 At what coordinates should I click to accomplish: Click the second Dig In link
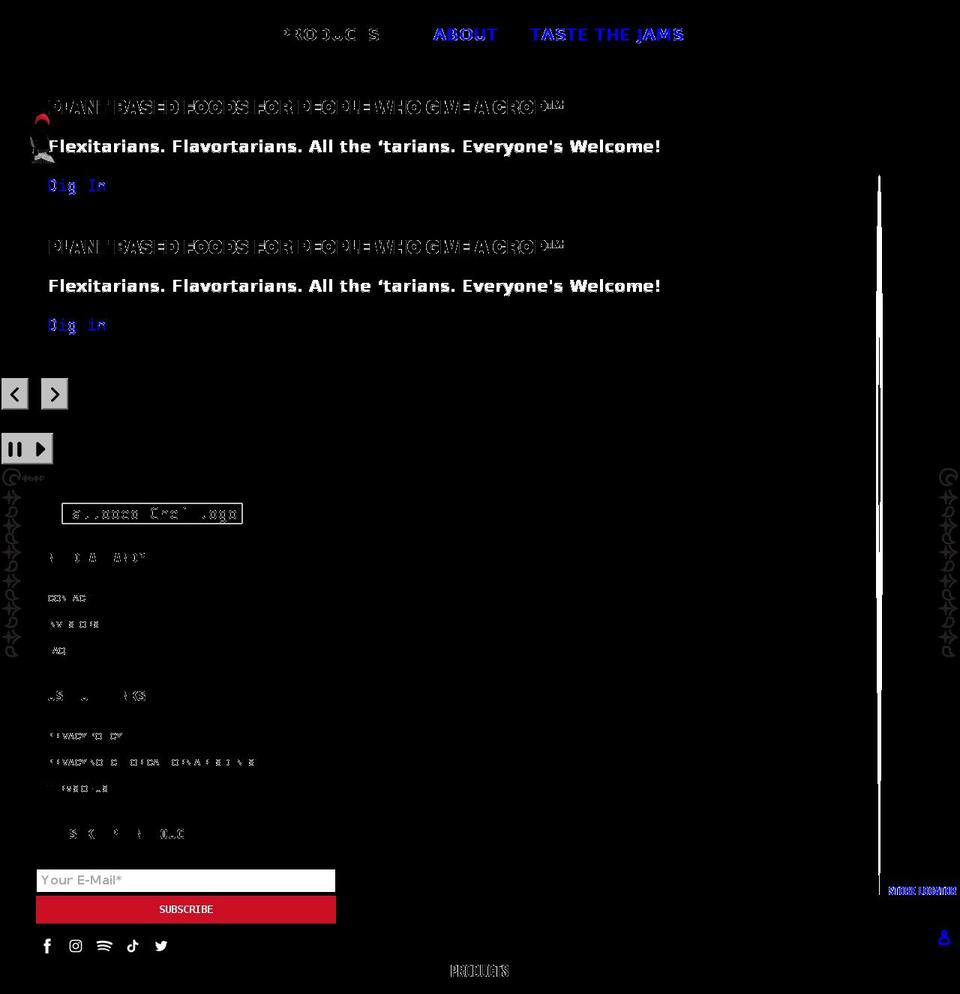click(x=77, y=325)
